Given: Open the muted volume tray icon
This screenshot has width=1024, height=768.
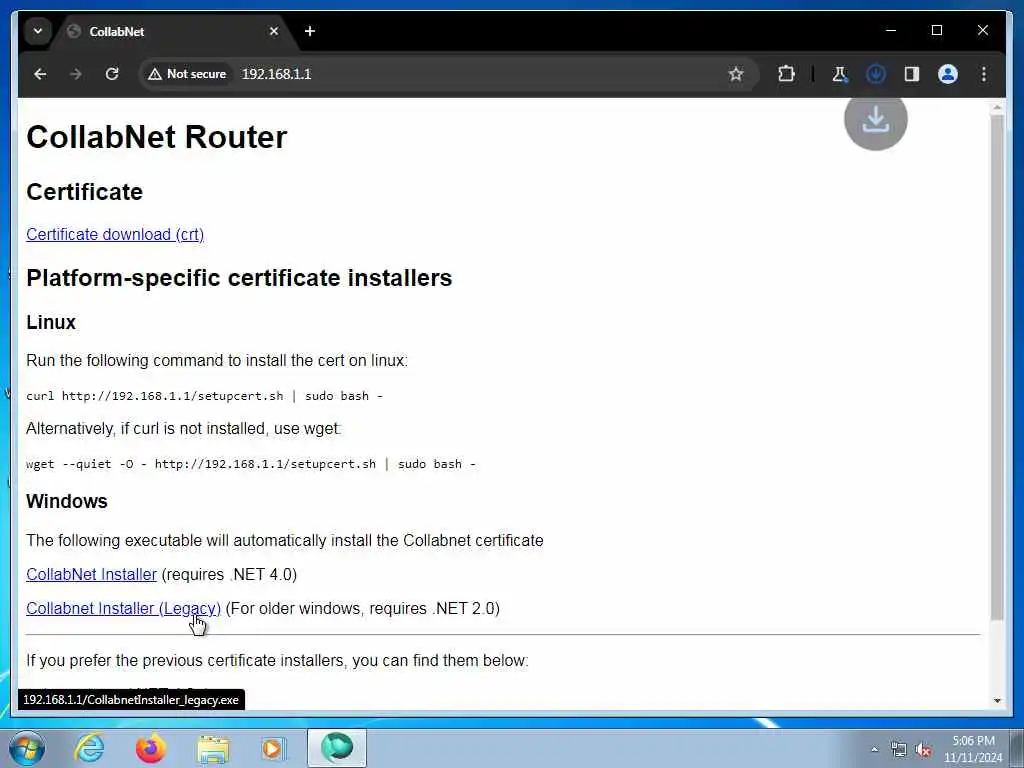Looking at the screenshot, I should pos(923,750).
